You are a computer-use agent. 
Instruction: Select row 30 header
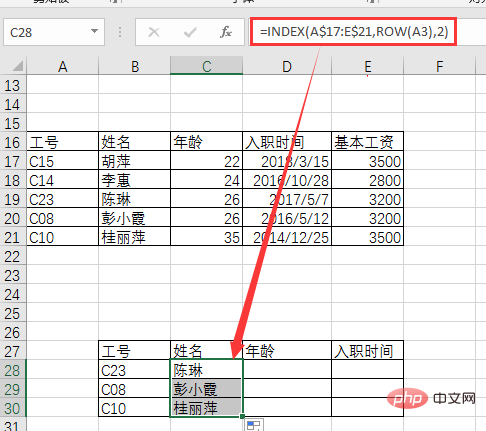pyautogui.click(x=13, y=408)
